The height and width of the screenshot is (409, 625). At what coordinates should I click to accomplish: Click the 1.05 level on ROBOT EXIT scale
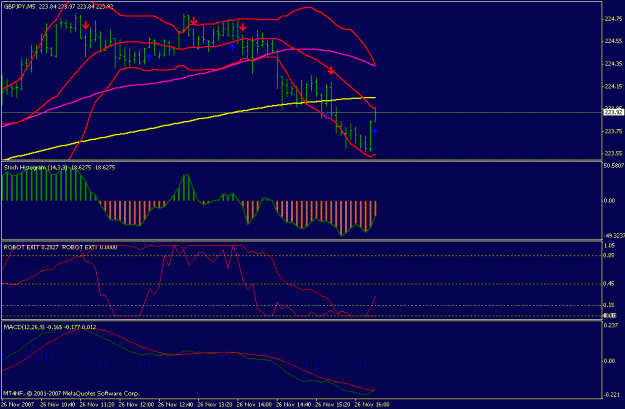pyautogui.click(x=610, y=246)
